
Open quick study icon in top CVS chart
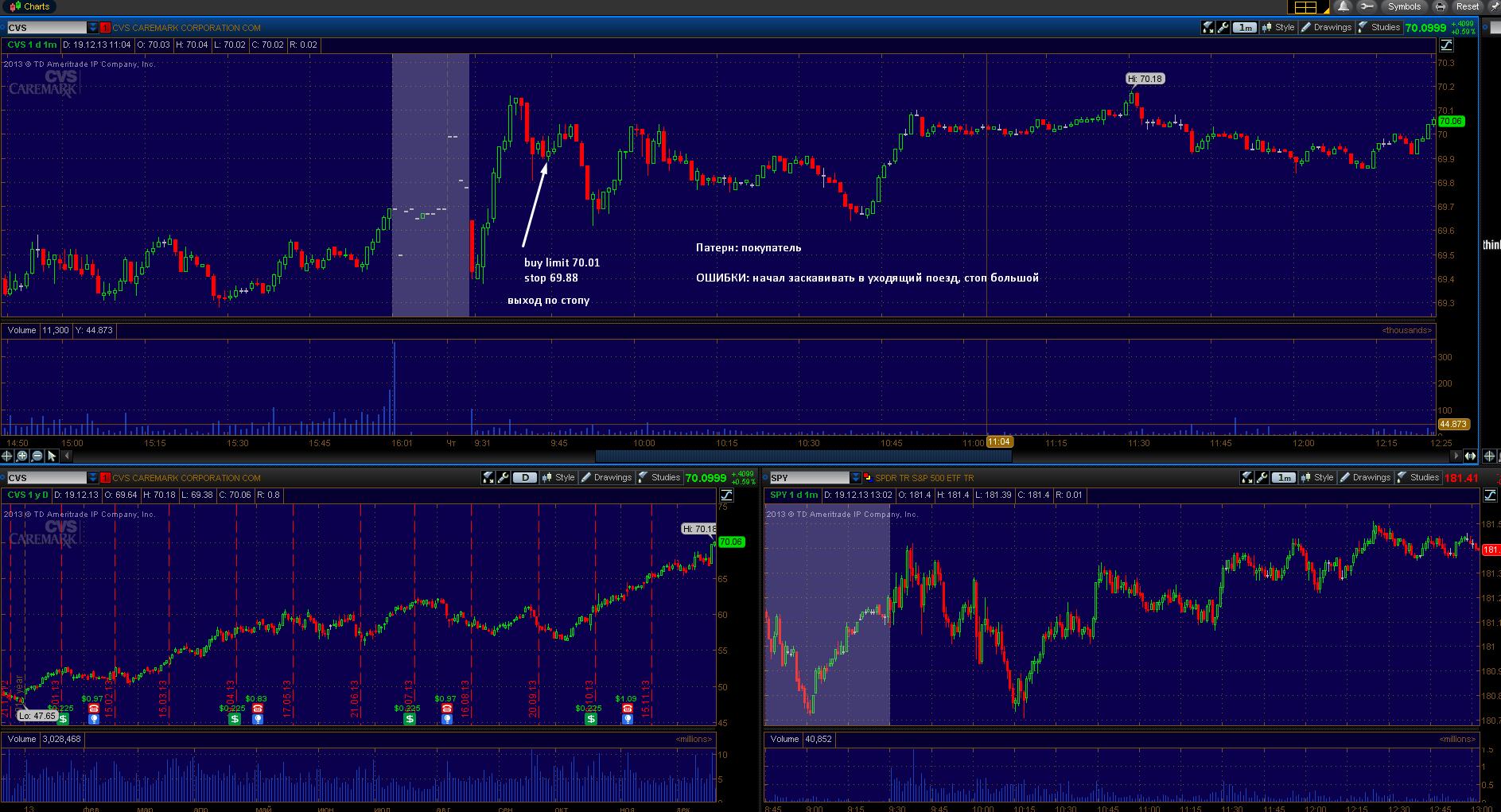tap(1207, 28)
